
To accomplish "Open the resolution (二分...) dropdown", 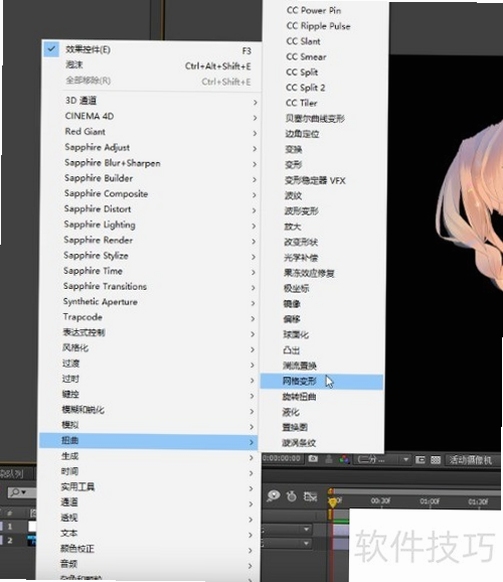I will pos(382,460).
